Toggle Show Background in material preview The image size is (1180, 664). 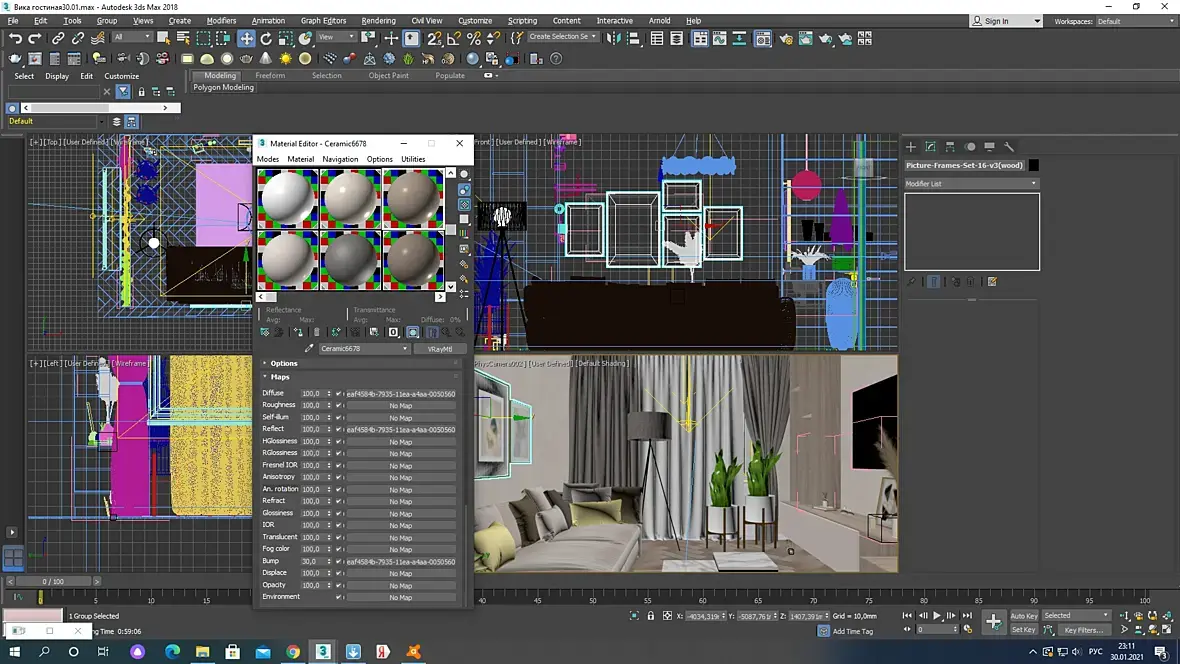click(464, 205)
